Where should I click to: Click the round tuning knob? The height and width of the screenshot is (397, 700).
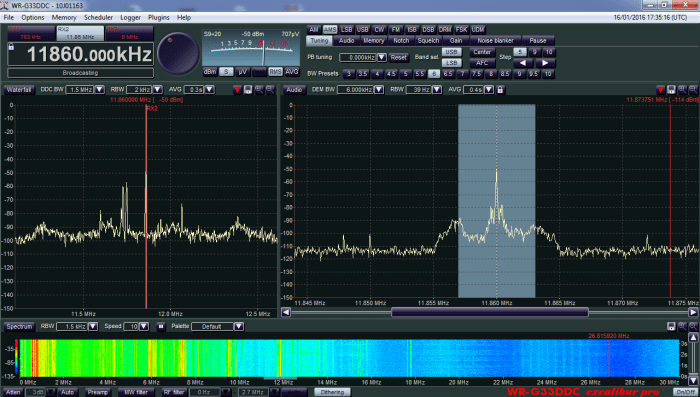(178, 53)
